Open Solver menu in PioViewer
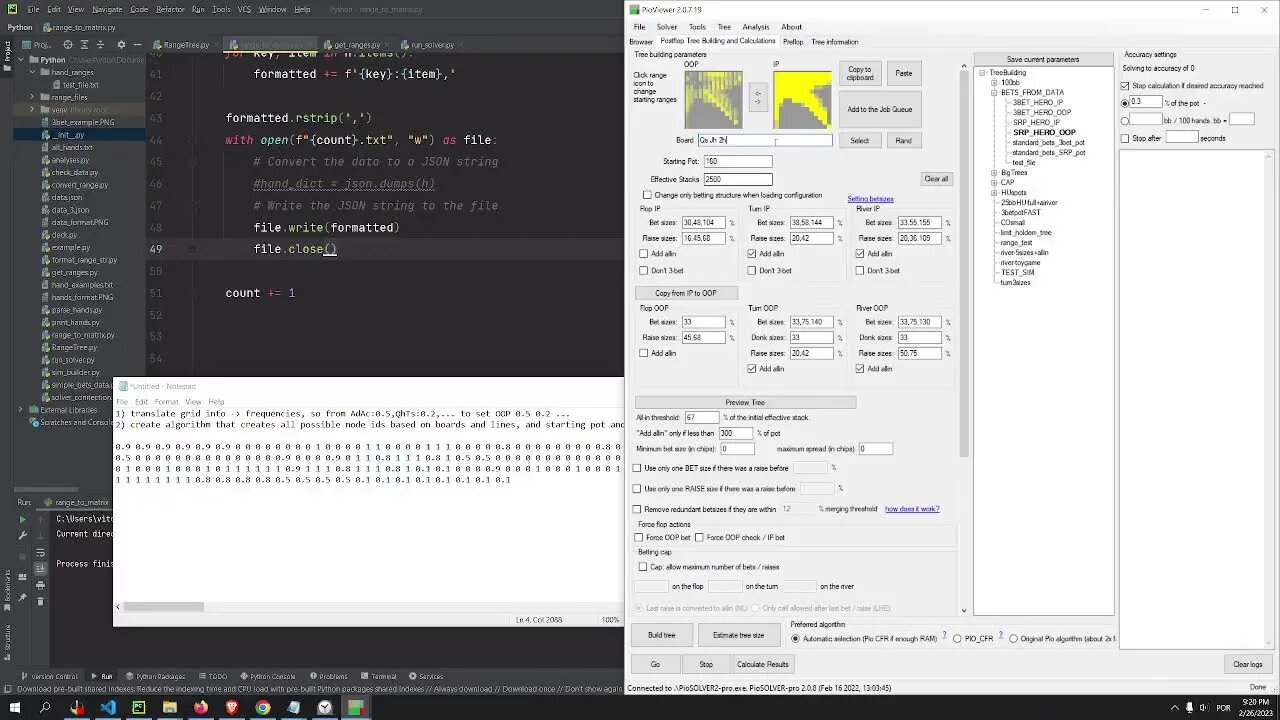 (667, 27)
